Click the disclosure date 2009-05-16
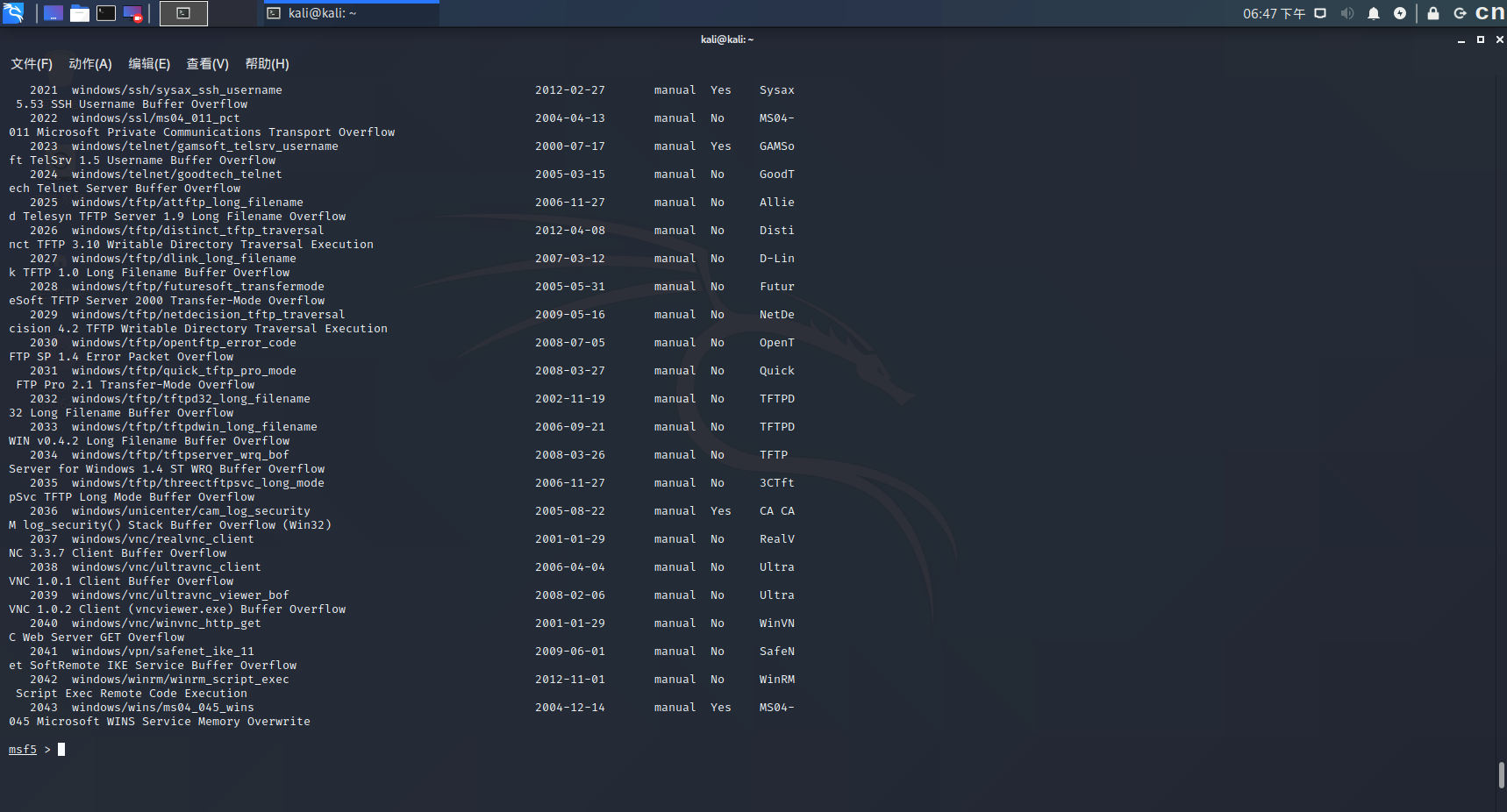Screen dimensions: 1507x812 pyautogui.click(x=570, y=315)
